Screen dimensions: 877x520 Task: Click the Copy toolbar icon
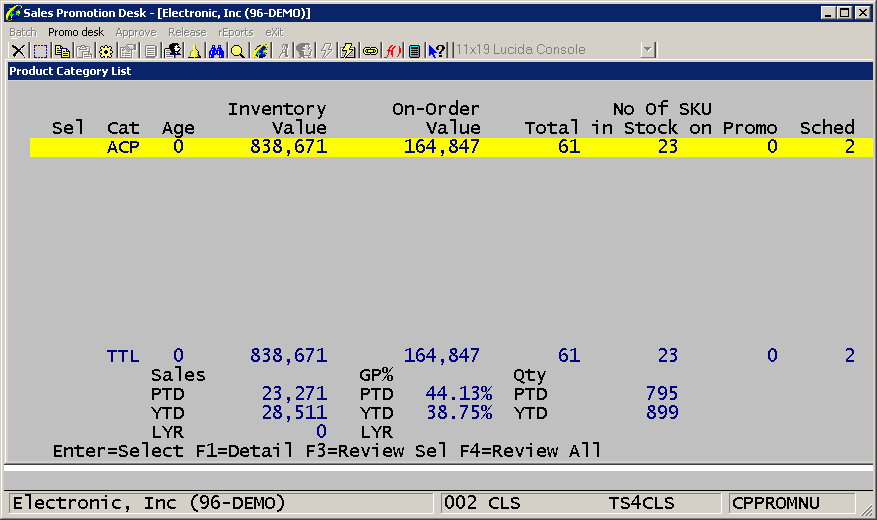pyautogui.click(x=62, y=51)
